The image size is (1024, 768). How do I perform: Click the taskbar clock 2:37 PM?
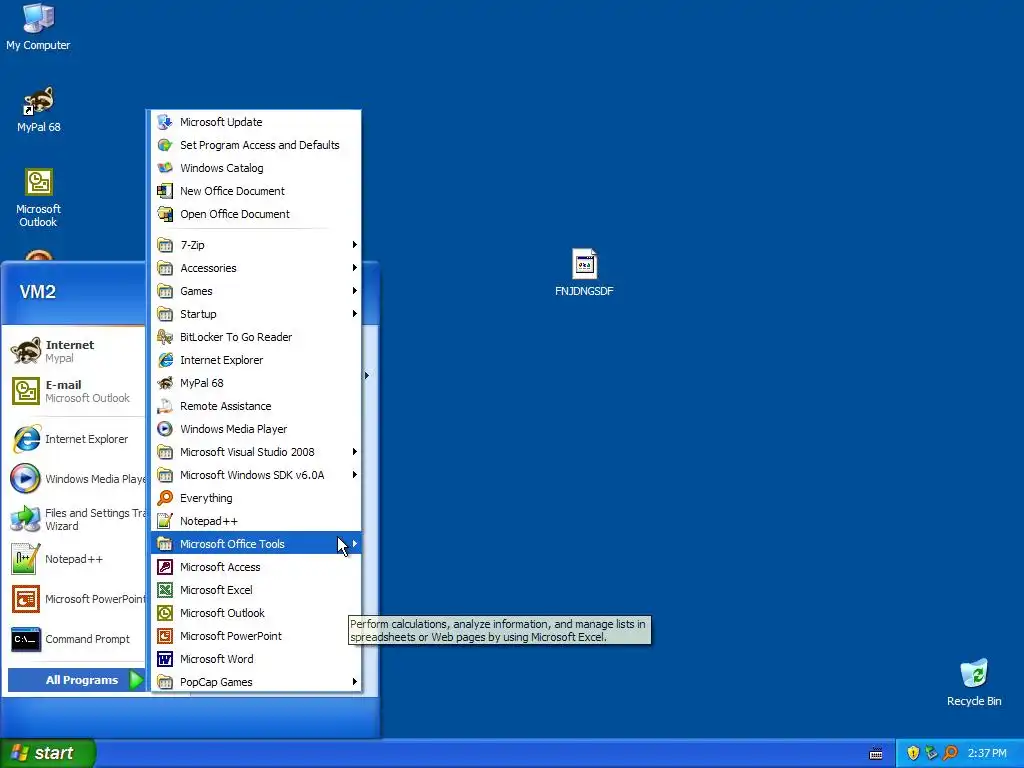[987, 753]
